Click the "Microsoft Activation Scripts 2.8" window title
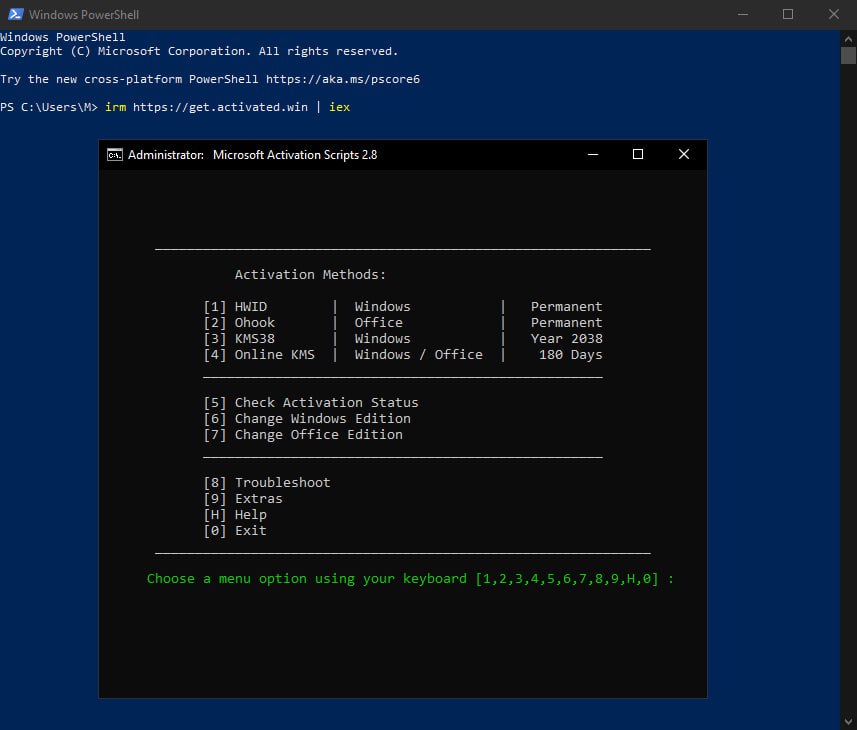 (x=295, y=155)
